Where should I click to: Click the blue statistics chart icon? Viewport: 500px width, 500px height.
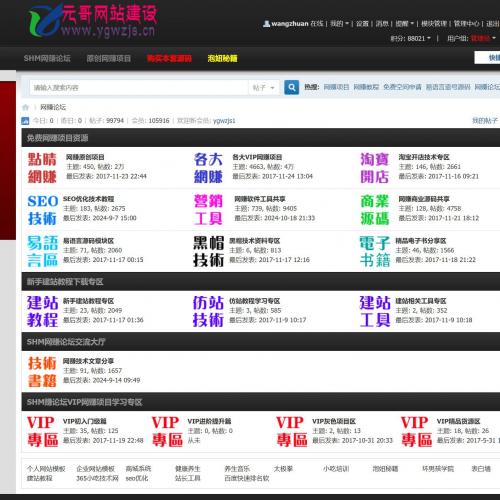pos(25,121)
